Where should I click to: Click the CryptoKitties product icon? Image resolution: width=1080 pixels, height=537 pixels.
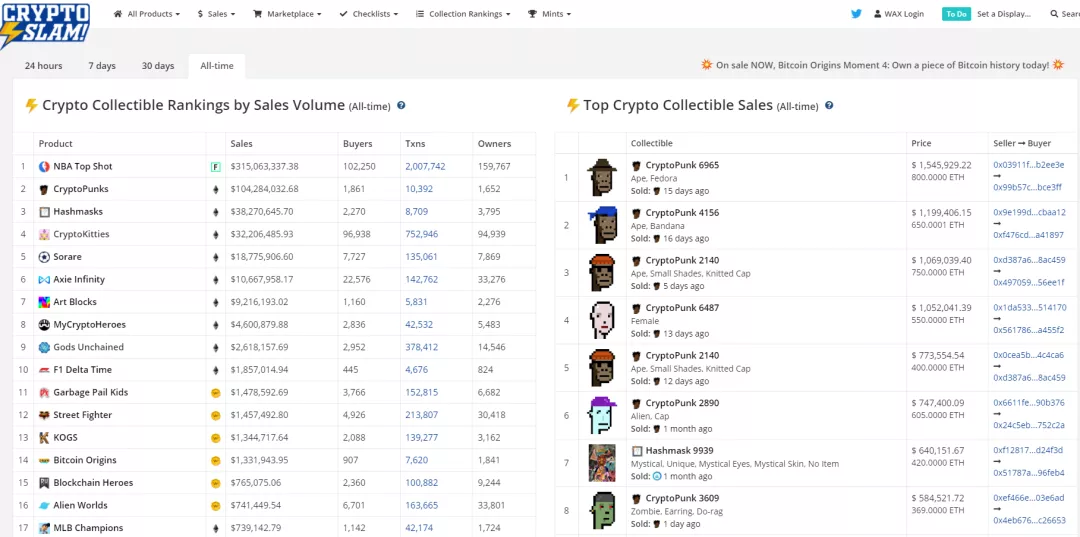pos(44,234)
